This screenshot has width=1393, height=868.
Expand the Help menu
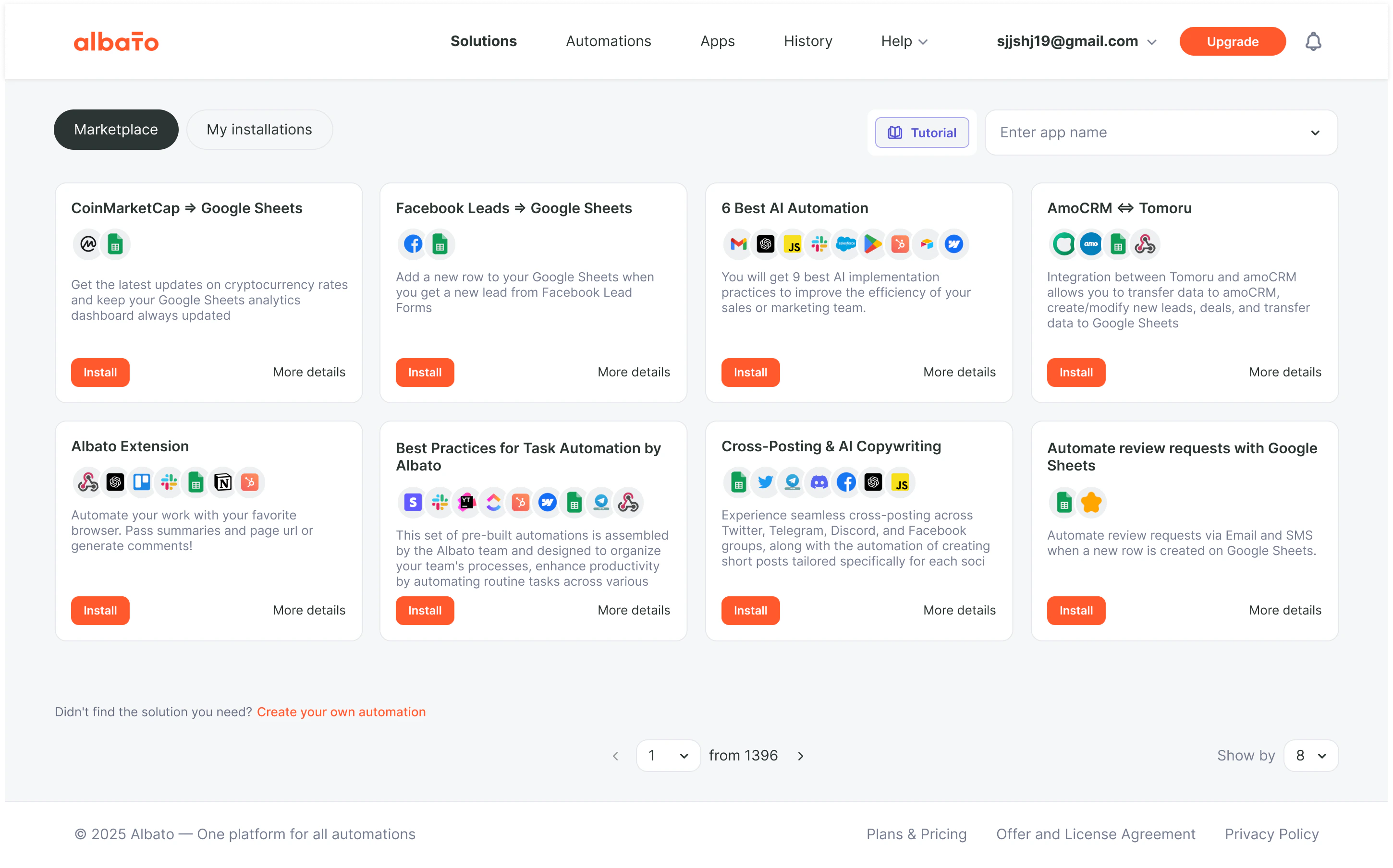pyautogui.click(x=904, y=41)
